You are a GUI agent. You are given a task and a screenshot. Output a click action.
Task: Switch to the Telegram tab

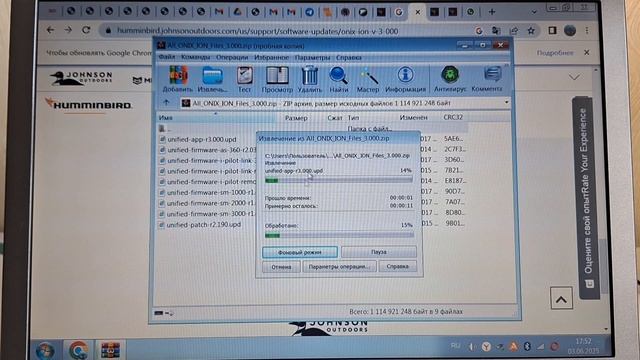click(309, 12)
